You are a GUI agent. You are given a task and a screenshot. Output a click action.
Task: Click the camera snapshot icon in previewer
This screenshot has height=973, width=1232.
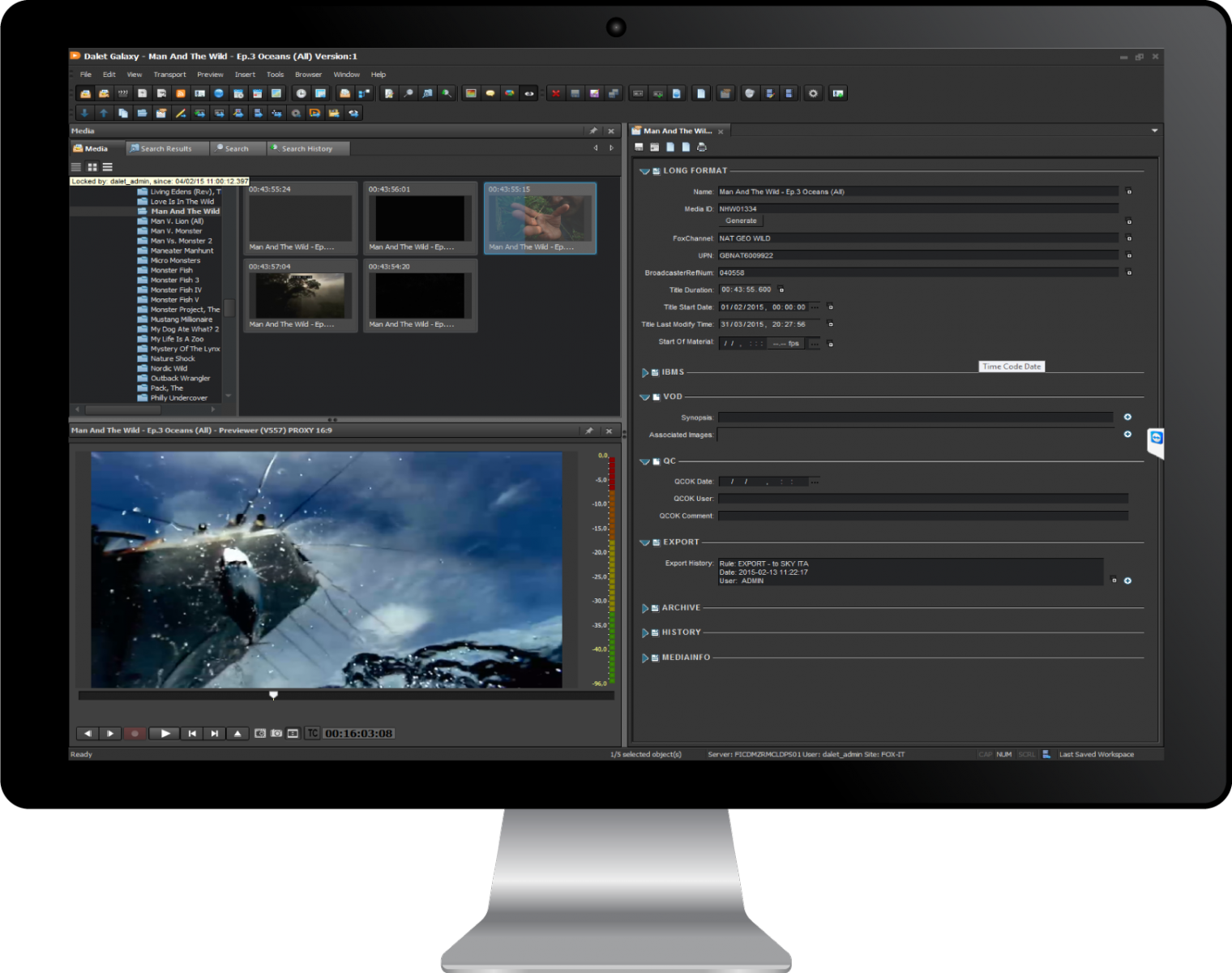click(276, 734)
